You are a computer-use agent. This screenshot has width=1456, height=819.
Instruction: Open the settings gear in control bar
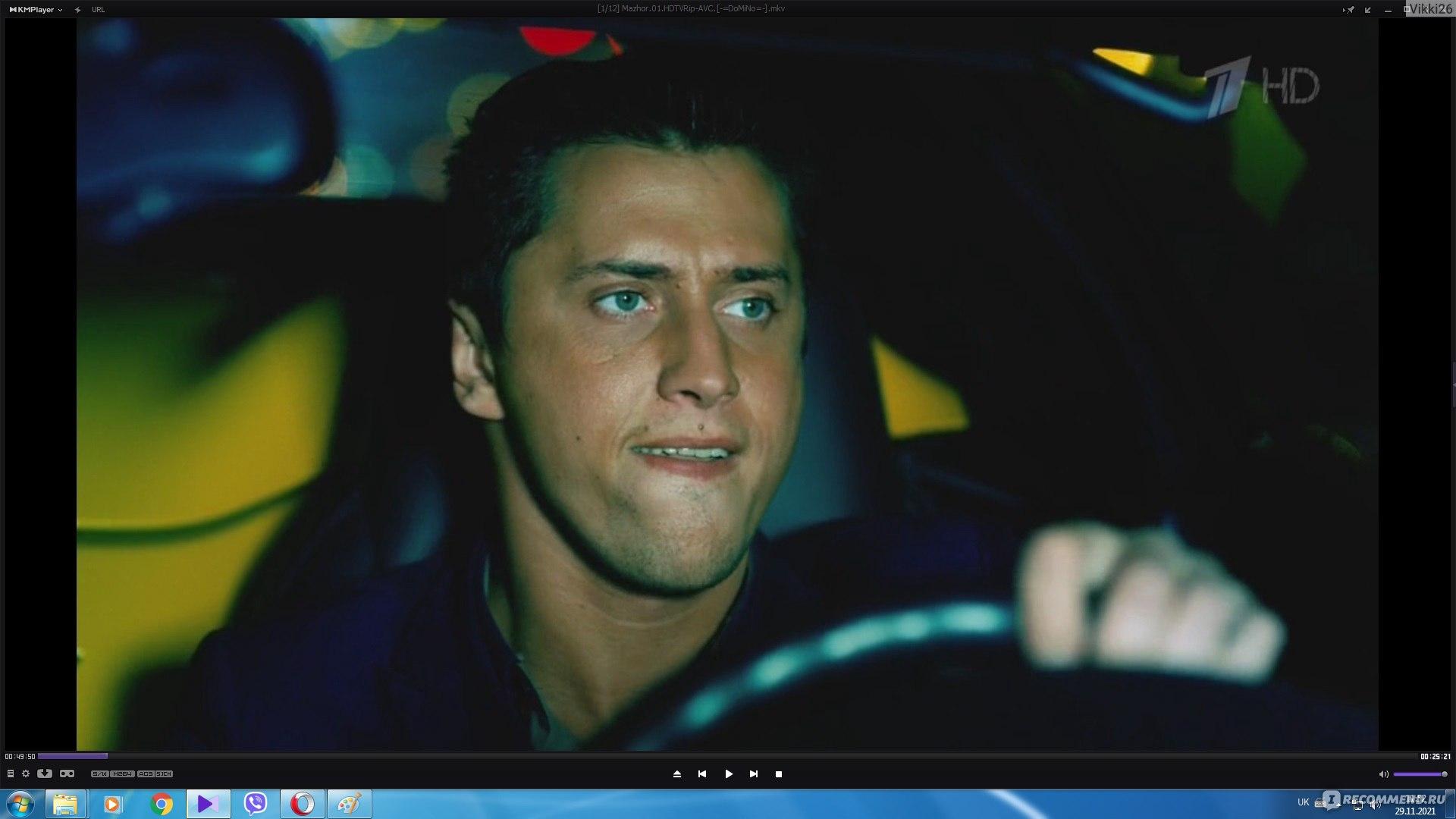pyautogui.click(x=26, y=773)
